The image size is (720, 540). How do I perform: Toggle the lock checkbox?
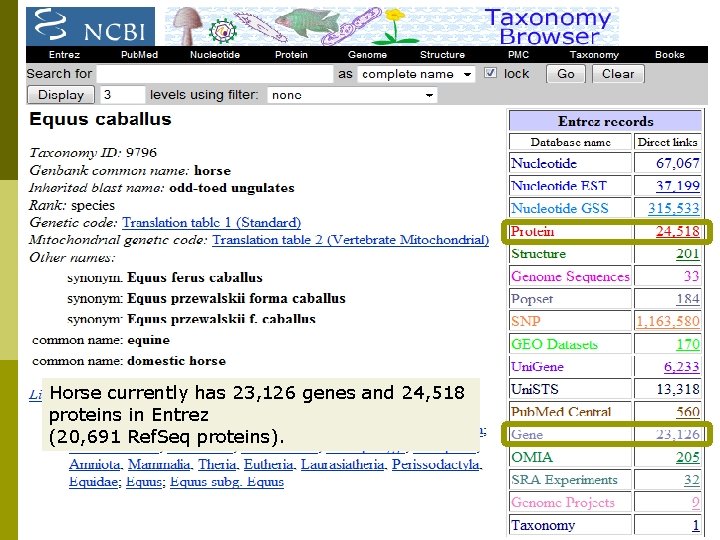(x=490, y=73)
